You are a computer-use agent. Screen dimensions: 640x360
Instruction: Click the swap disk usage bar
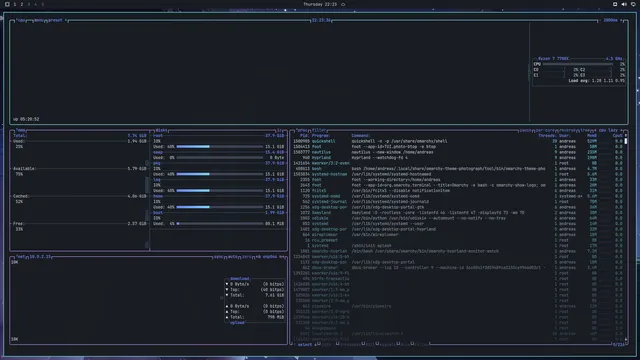(220, 158)
